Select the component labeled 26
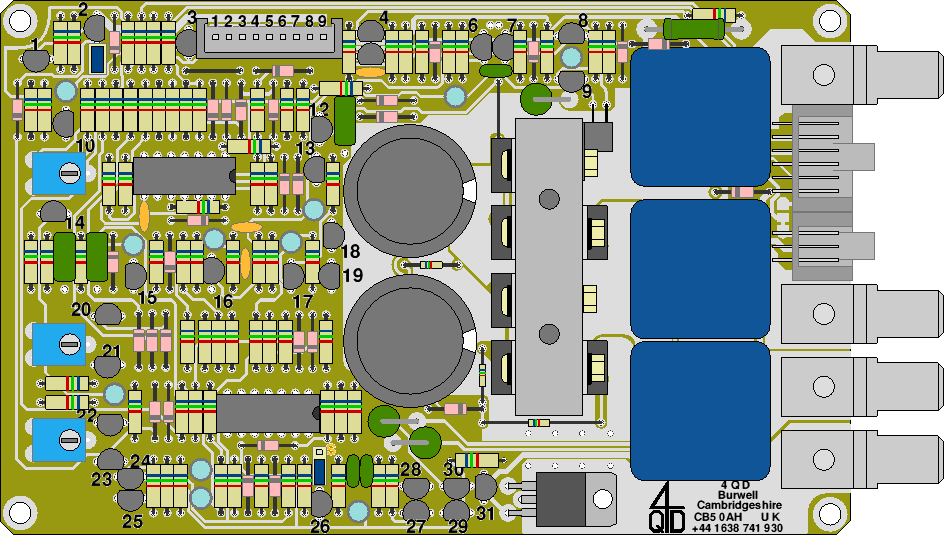This screenshot has height=535, width=944. (x=320, y=503)
